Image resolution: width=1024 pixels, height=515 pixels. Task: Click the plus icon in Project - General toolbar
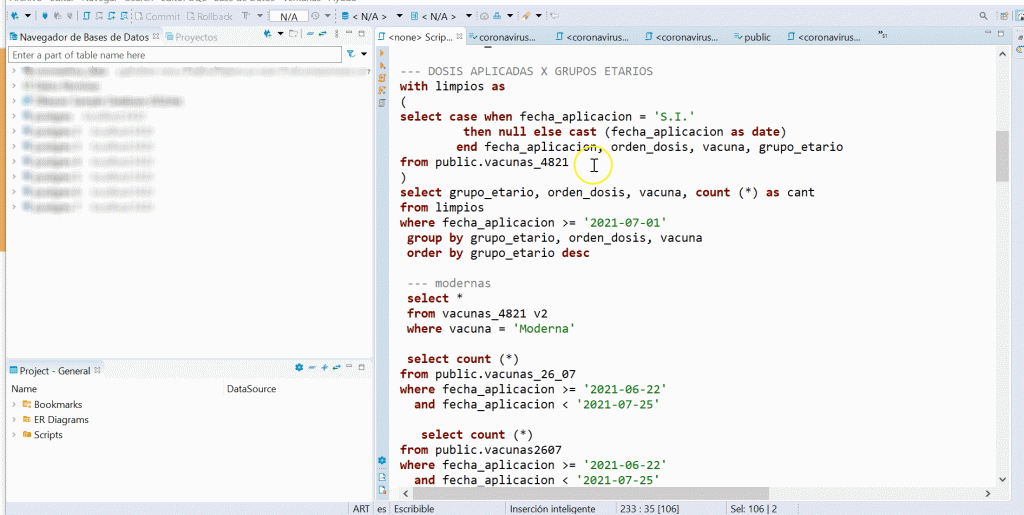click(x=324, y=368)
